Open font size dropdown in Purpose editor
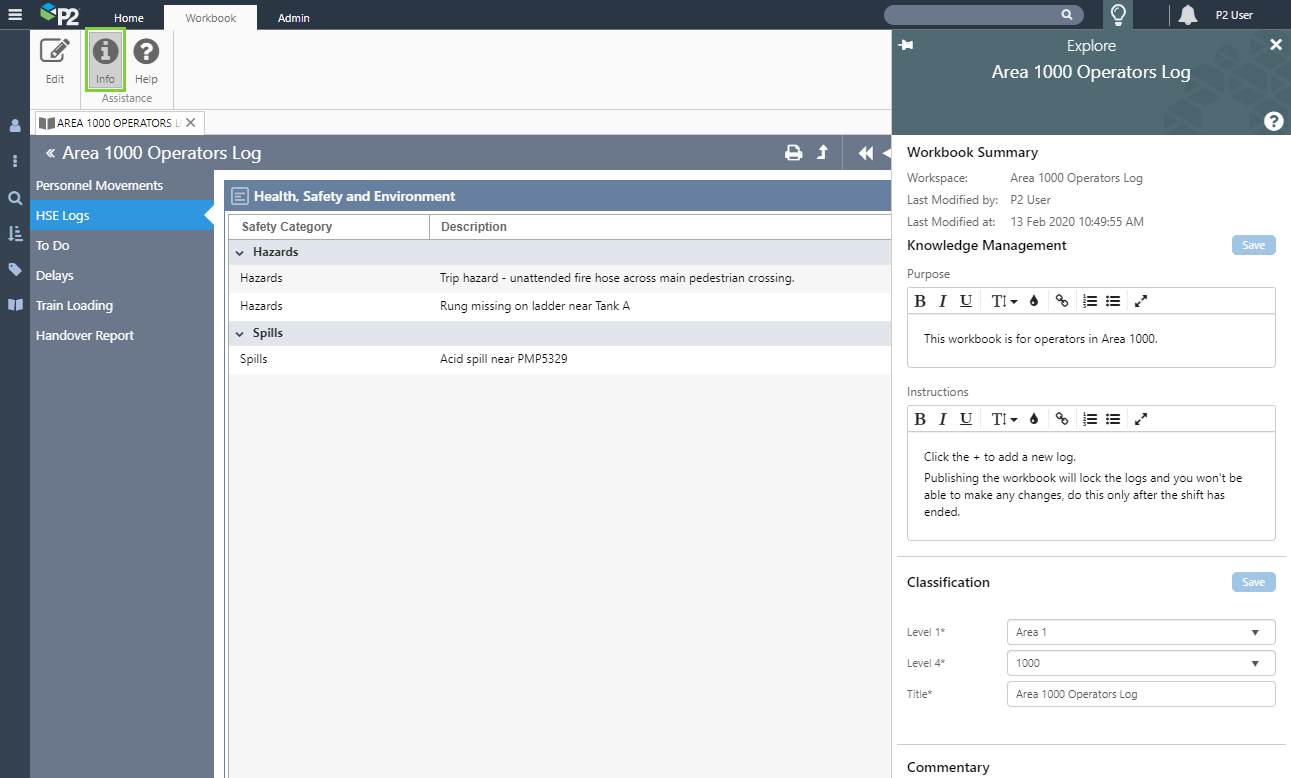This screenshot has height=778, width=1291. coord(1003,301)
